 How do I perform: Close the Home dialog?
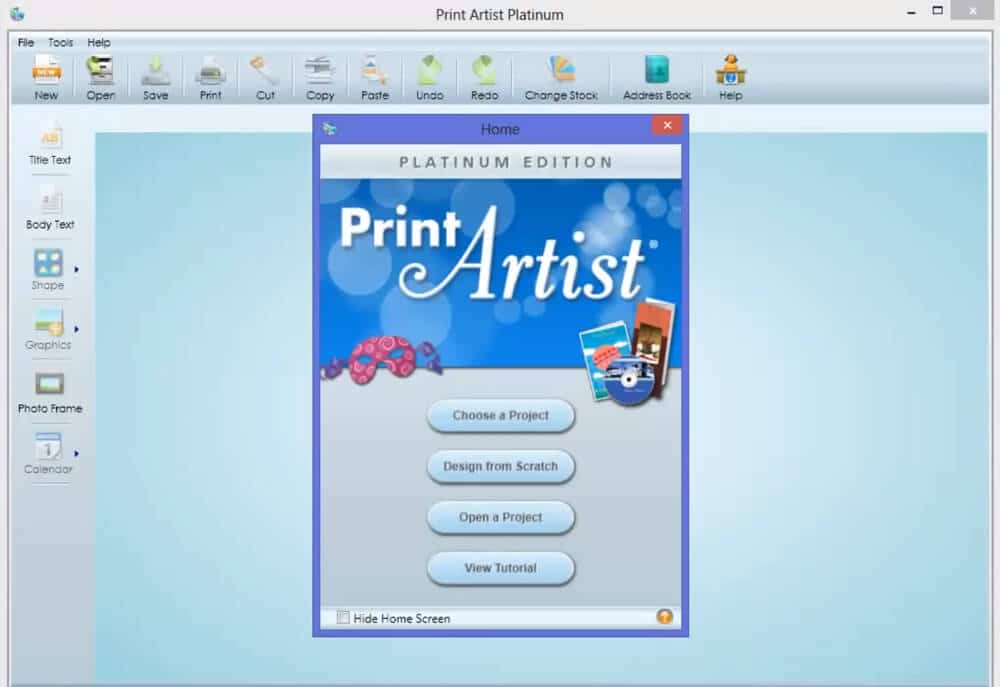pos(667,125)
